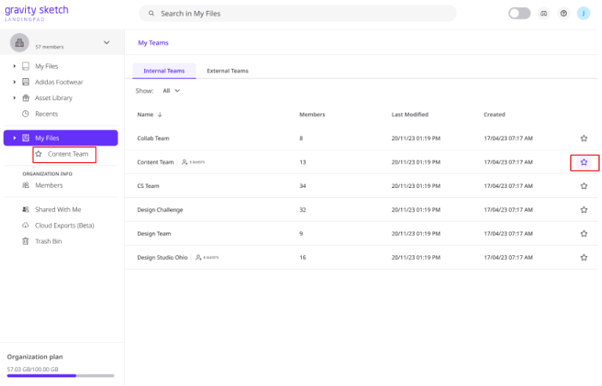Expand the Adidas Footwear tree arrow

point(14,82)
